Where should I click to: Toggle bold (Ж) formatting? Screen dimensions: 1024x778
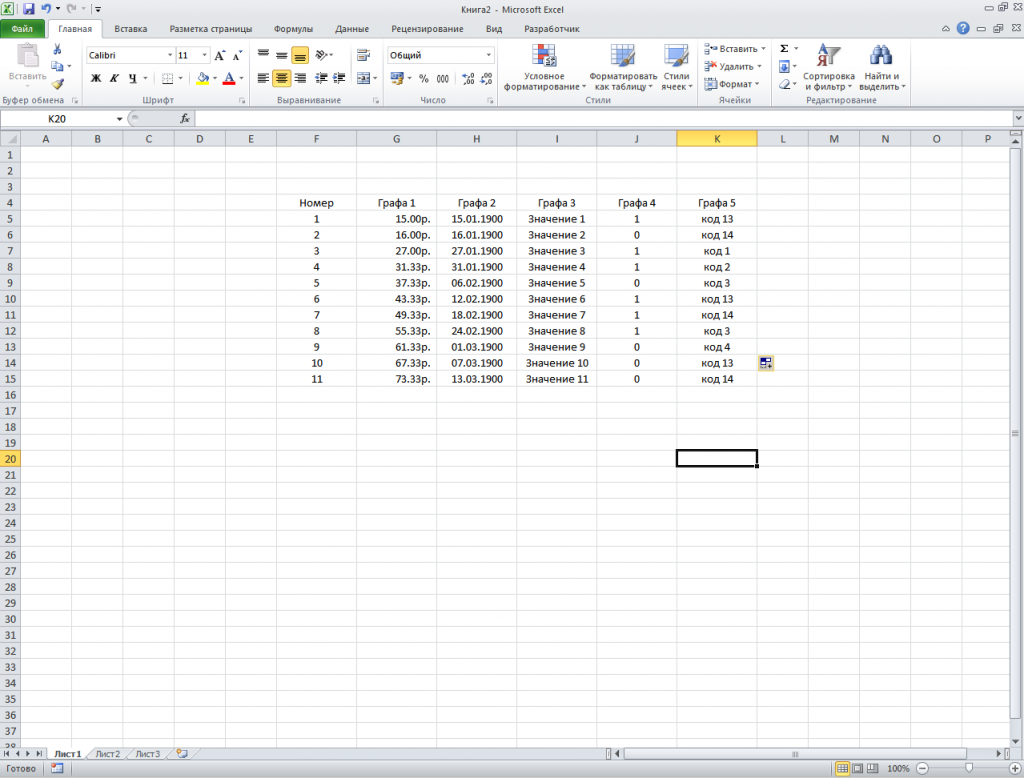click(94, 76)
